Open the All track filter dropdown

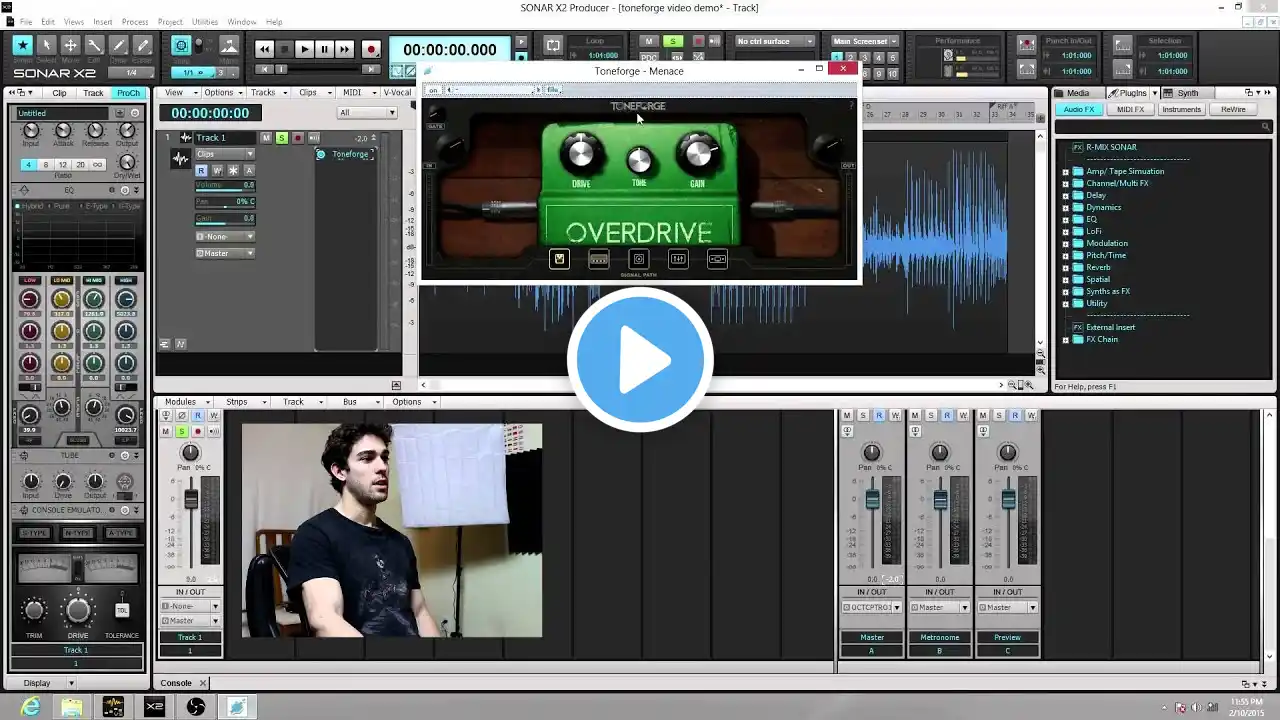pos(367,113)
